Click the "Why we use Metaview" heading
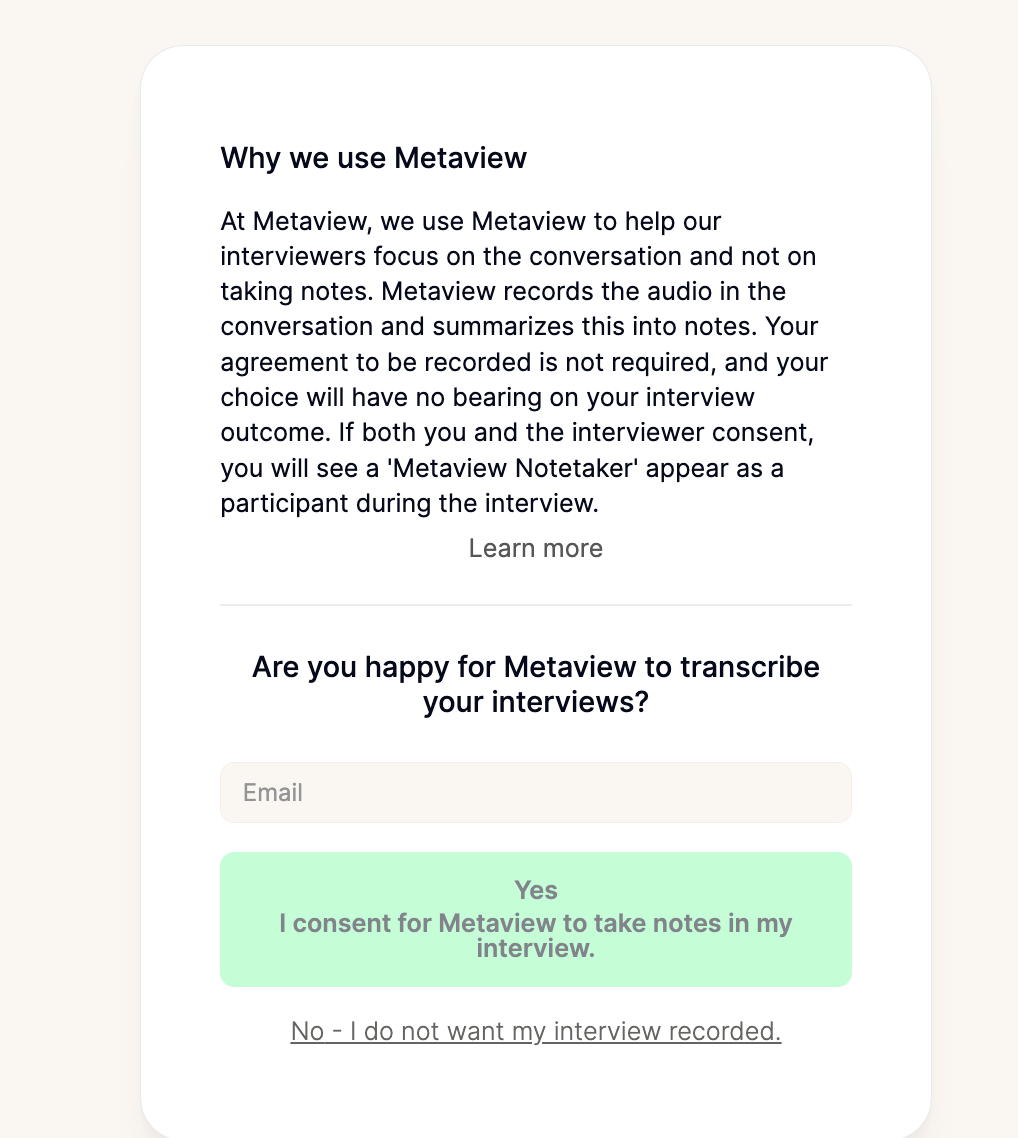The image size is (1018, 1138). tap(373, 158)
